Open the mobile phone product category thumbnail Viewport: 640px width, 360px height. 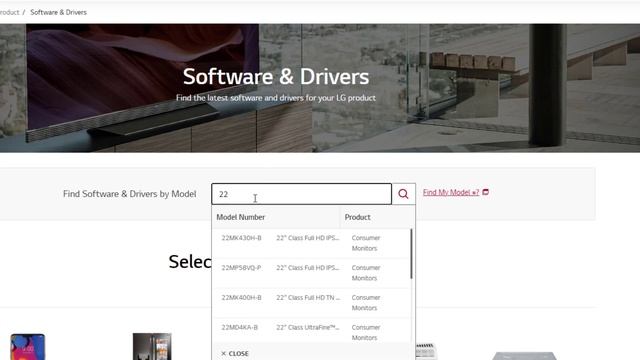28,347
